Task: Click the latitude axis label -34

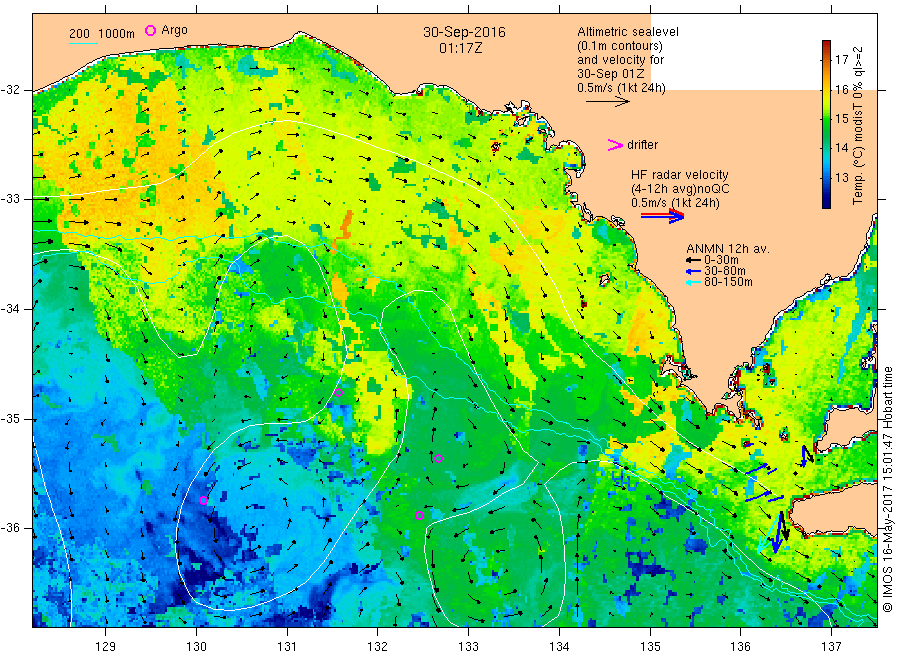Action: coord(10,309)
